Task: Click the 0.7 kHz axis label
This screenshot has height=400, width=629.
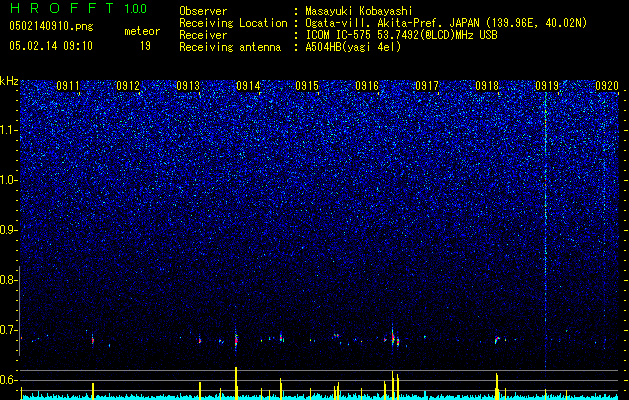Action: coord(7,330)
